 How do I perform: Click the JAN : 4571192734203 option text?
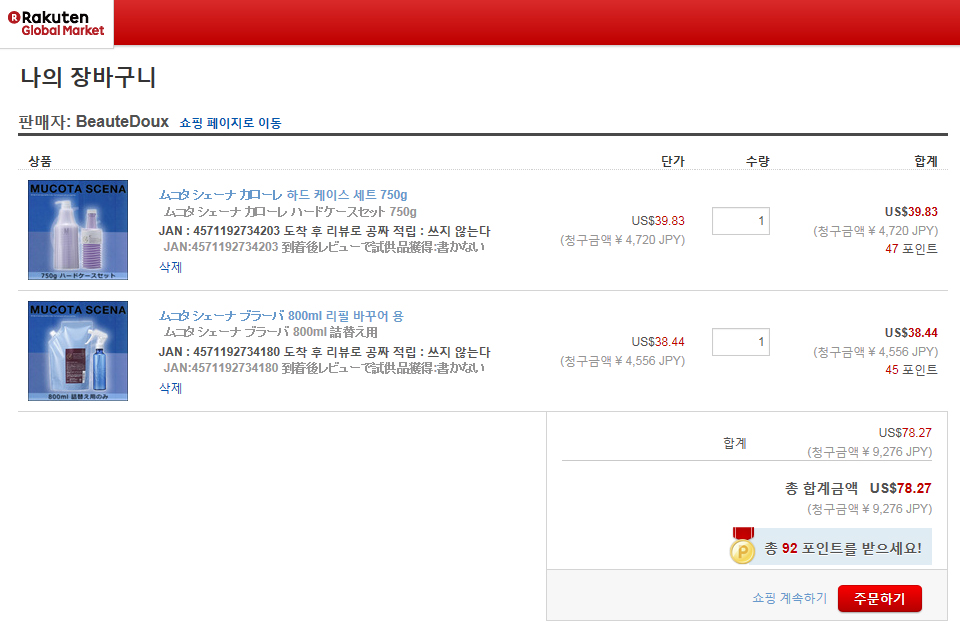[324, 231]
